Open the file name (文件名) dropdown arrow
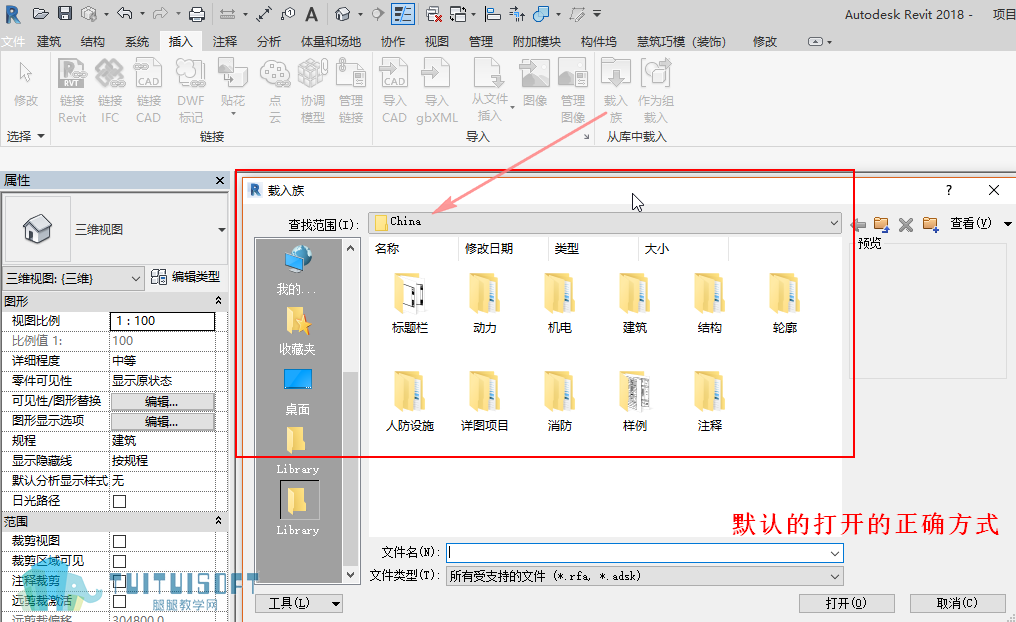1016x622 pixels. [835, 553]
